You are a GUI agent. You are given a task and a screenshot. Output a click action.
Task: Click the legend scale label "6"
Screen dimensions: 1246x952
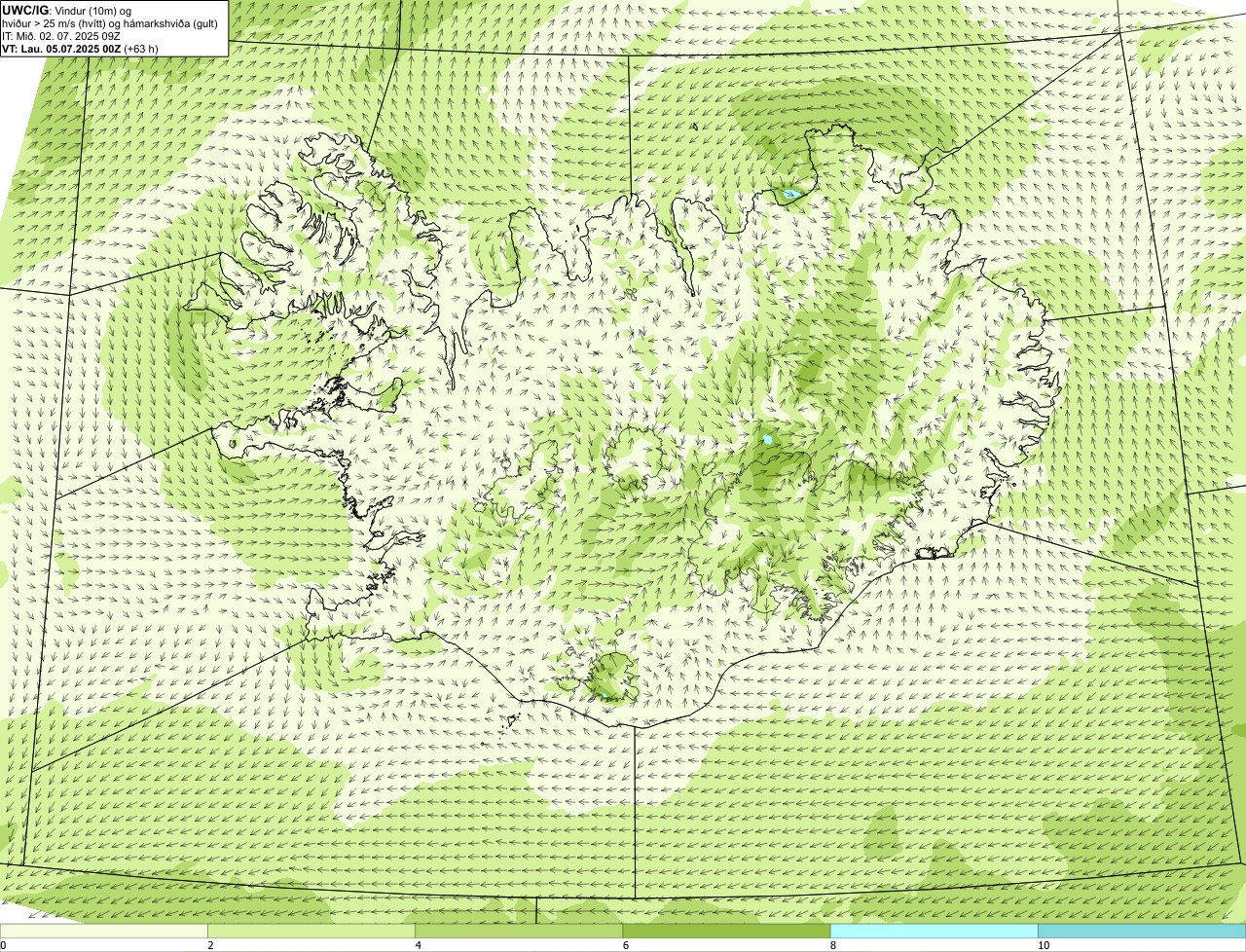point(625,945)
